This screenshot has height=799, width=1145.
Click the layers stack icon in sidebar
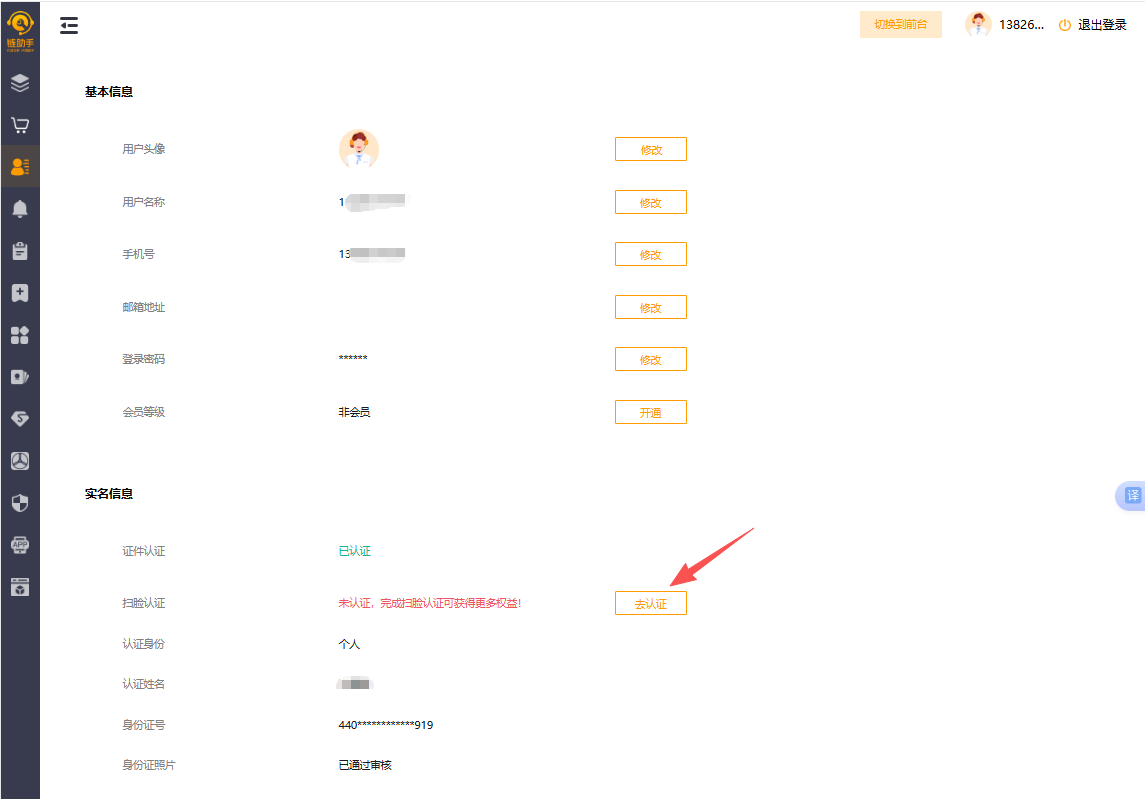tap(20, 83)
